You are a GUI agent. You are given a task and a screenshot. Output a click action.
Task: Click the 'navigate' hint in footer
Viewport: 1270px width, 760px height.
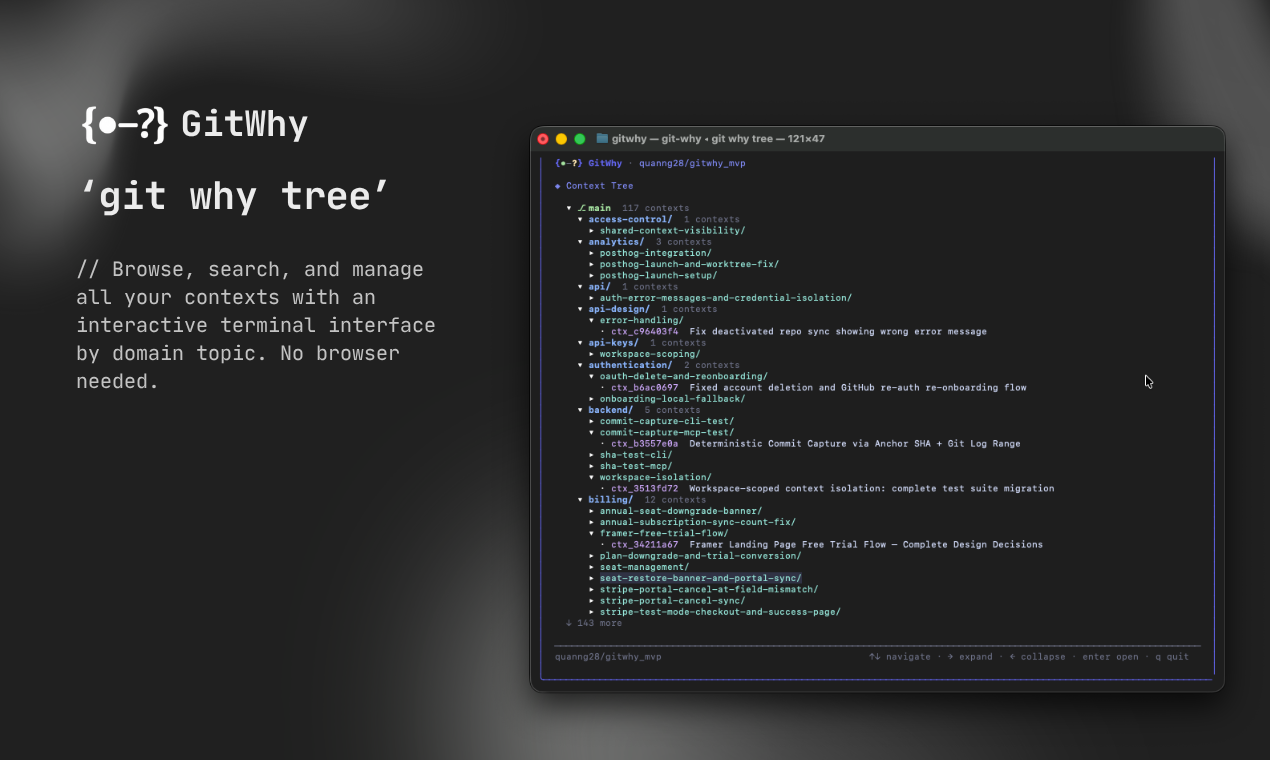coord(900,657)
